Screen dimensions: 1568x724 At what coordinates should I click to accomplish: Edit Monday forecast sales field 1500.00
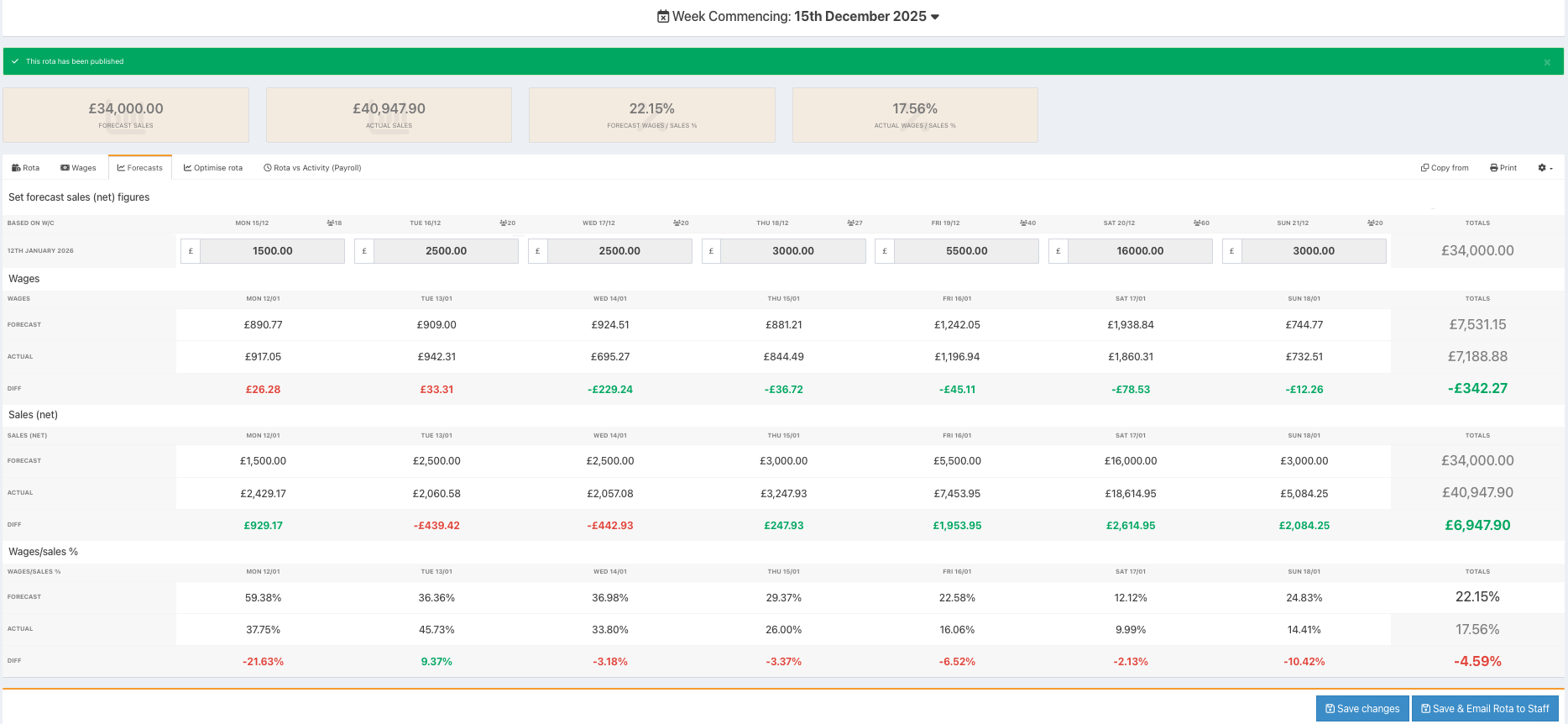coord(272,251)
